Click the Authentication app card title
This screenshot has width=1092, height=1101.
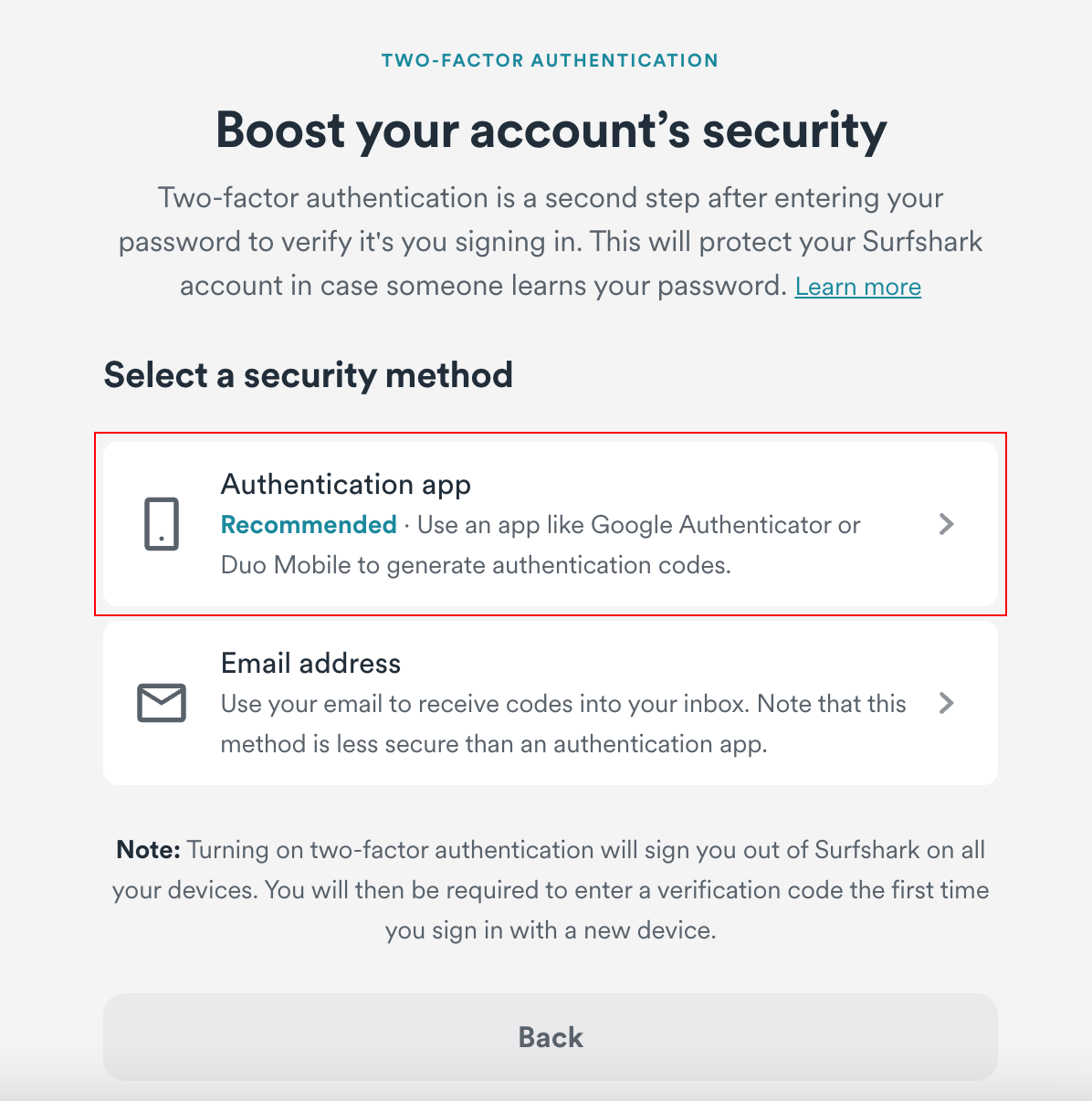[x=345, y=484]
